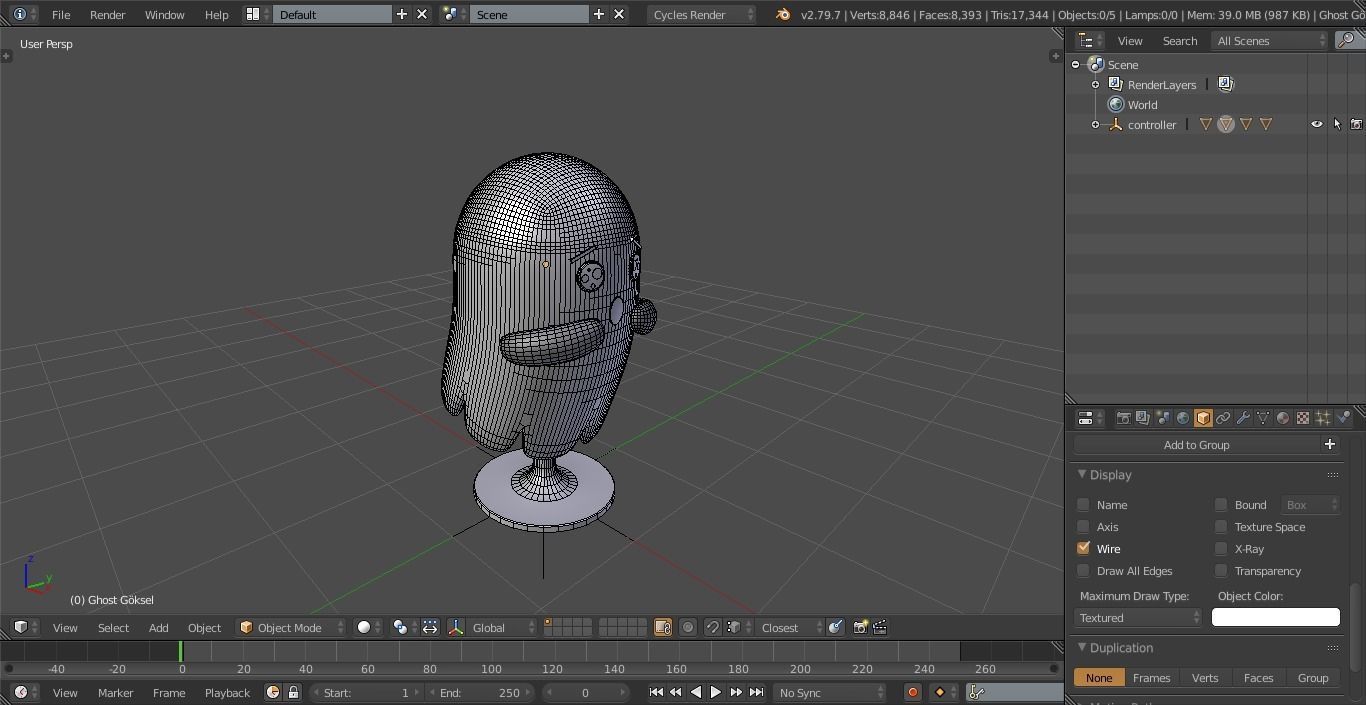Click the Blender logo icon in info header
1366x705 pixels.
coord(783,14)
